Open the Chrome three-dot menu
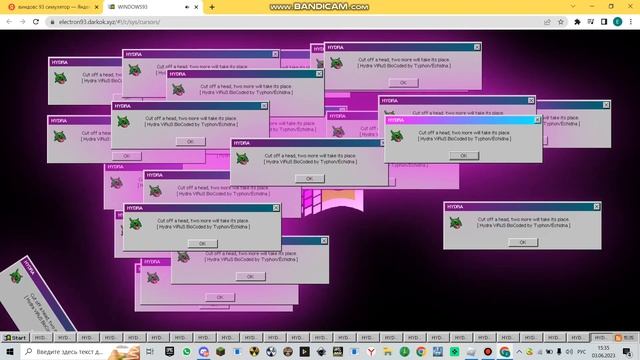The image size is (640, 360). click(631, 22)
